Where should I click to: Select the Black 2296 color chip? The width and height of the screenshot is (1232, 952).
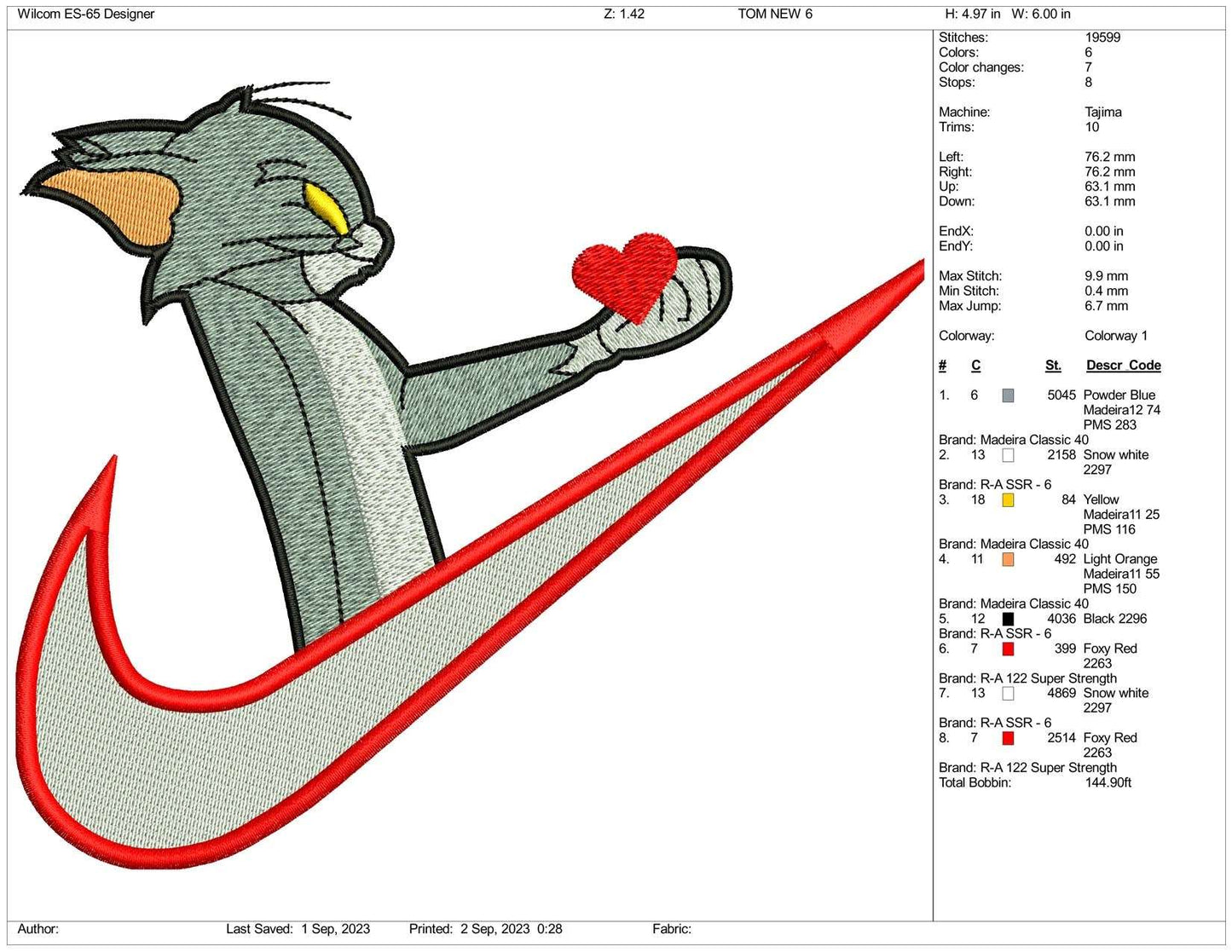click(1007, 619)
